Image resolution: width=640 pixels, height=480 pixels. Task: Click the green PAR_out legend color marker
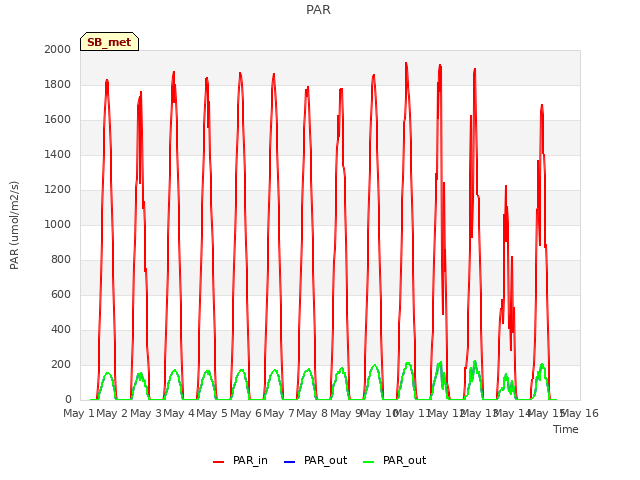coord(368,462)
